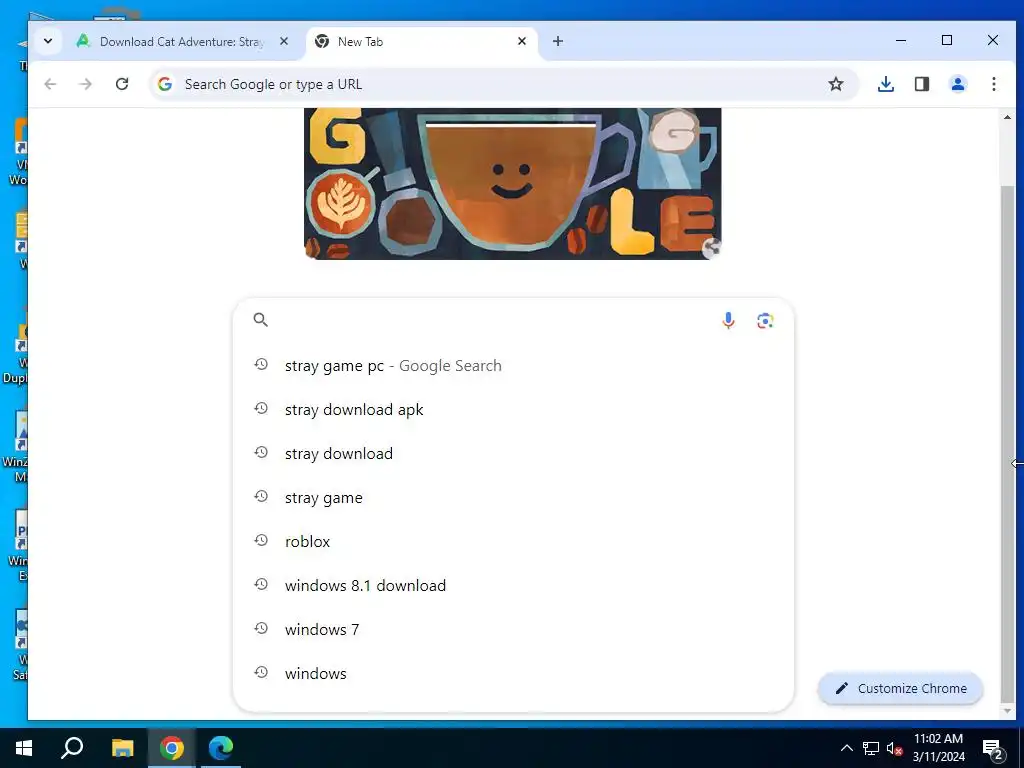Reload the page
The image size is (1024, 768).
[121, 84]
